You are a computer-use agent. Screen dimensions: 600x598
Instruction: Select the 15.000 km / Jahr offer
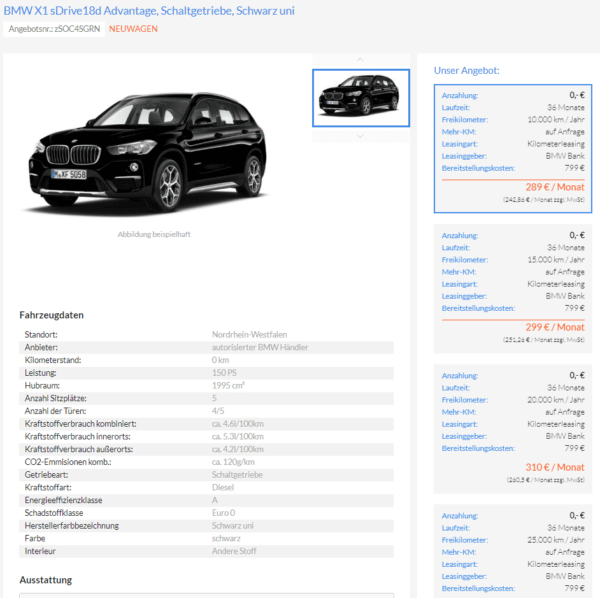[513, 289]
